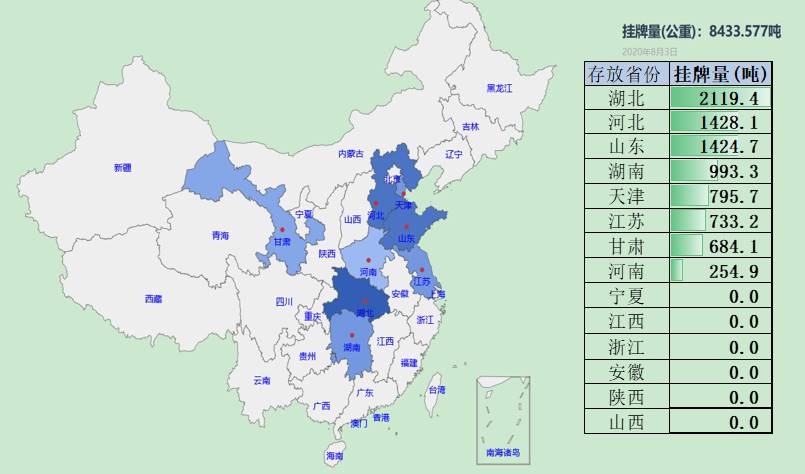Select the 黑龙江 province label
Screen dimensions: 805x474
[500, 88]
